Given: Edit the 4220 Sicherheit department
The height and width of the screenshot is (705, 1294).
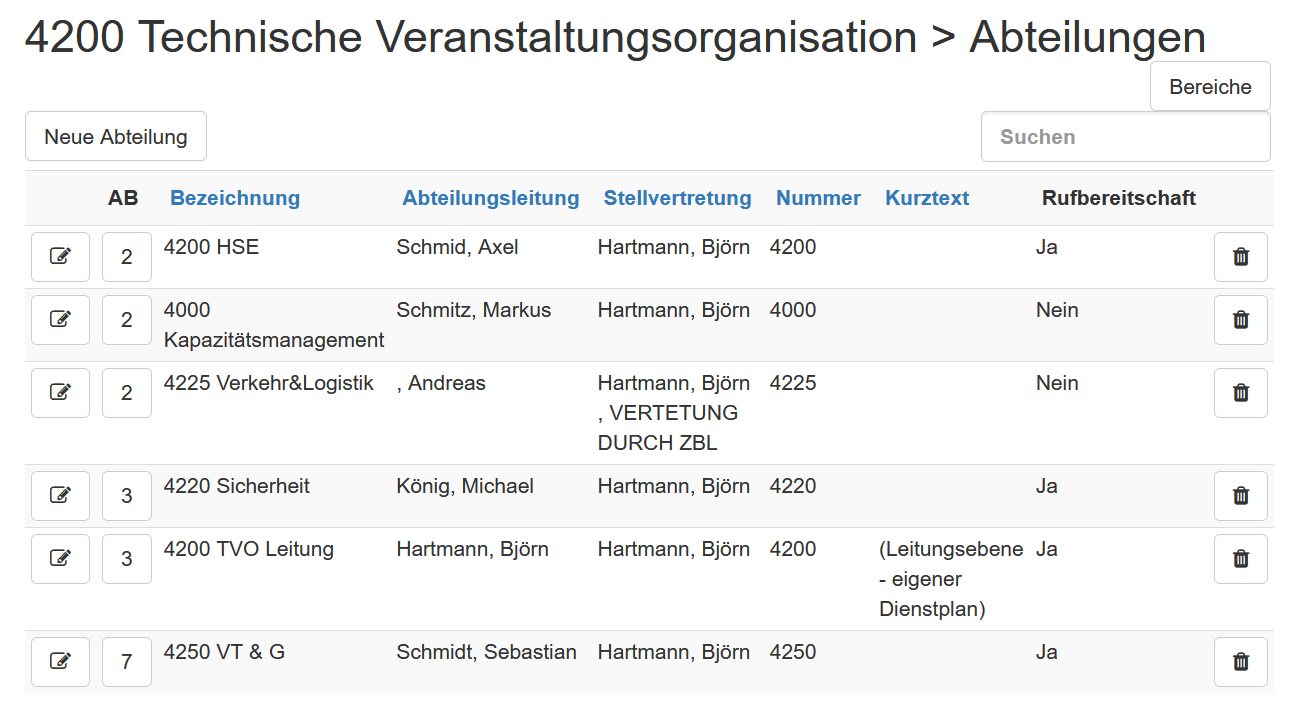Looking at the screenshot, I should tap(60, 495).
